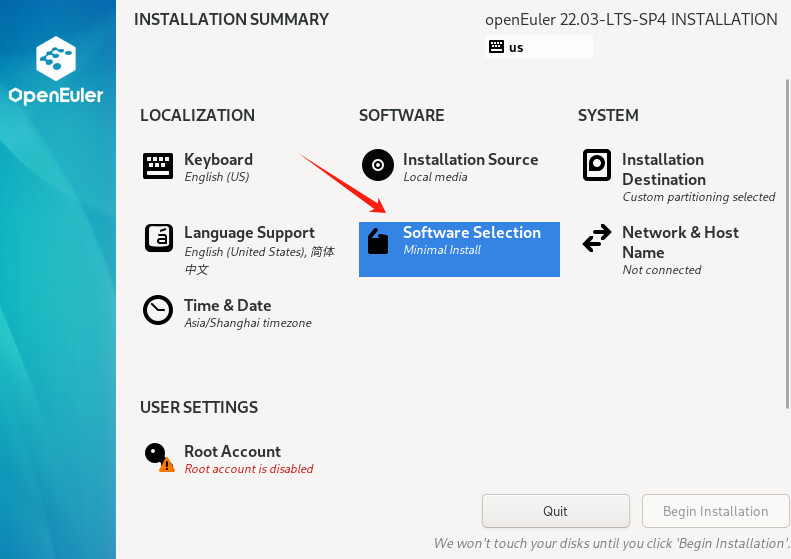Click the Quit button

pyautogui.click(x=555, y=511)
